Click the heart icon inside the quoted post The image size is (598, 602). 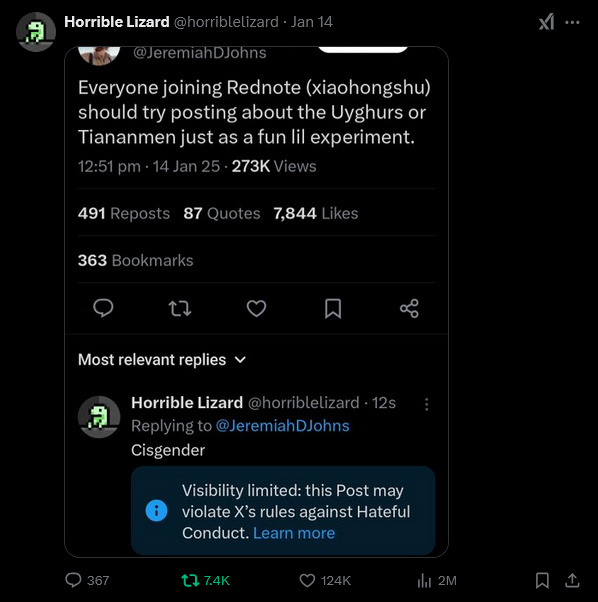click(256, 308)
